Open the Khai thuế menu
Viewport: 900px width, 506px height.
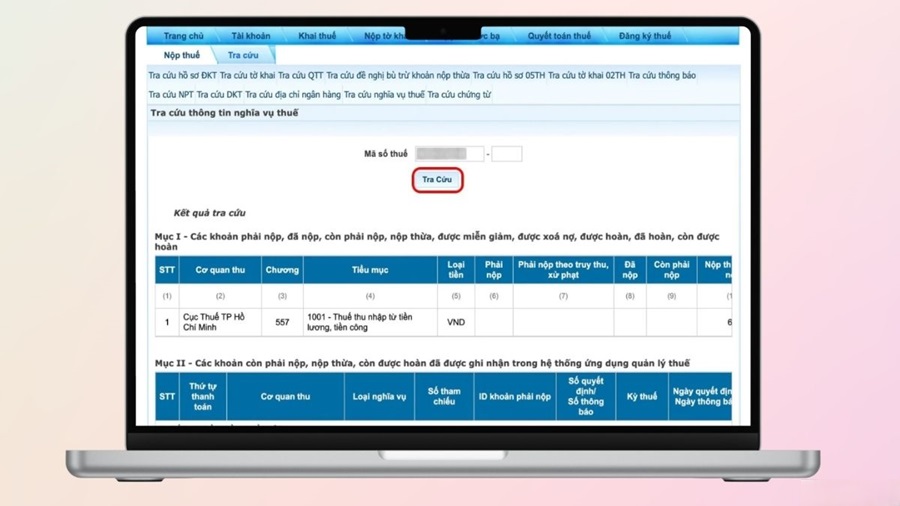(317, 36)
